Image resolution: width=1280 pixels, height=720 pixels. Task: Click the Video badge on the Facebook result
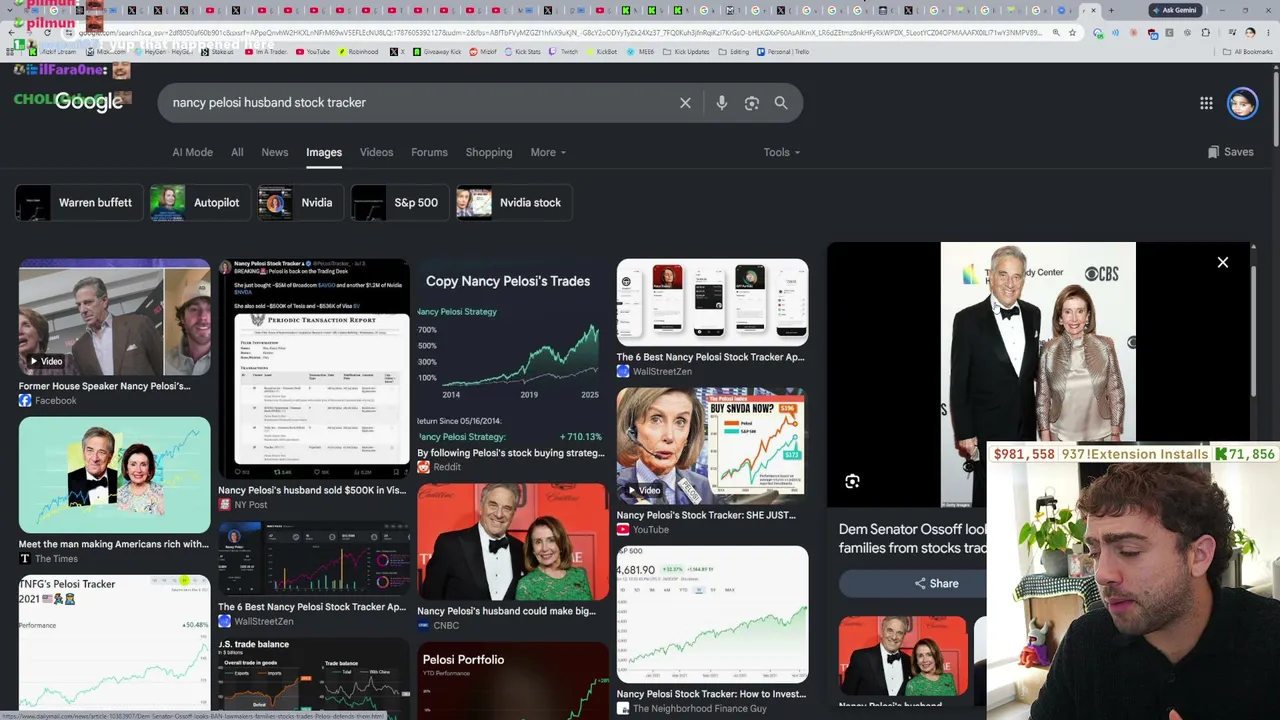coord(46,361)
